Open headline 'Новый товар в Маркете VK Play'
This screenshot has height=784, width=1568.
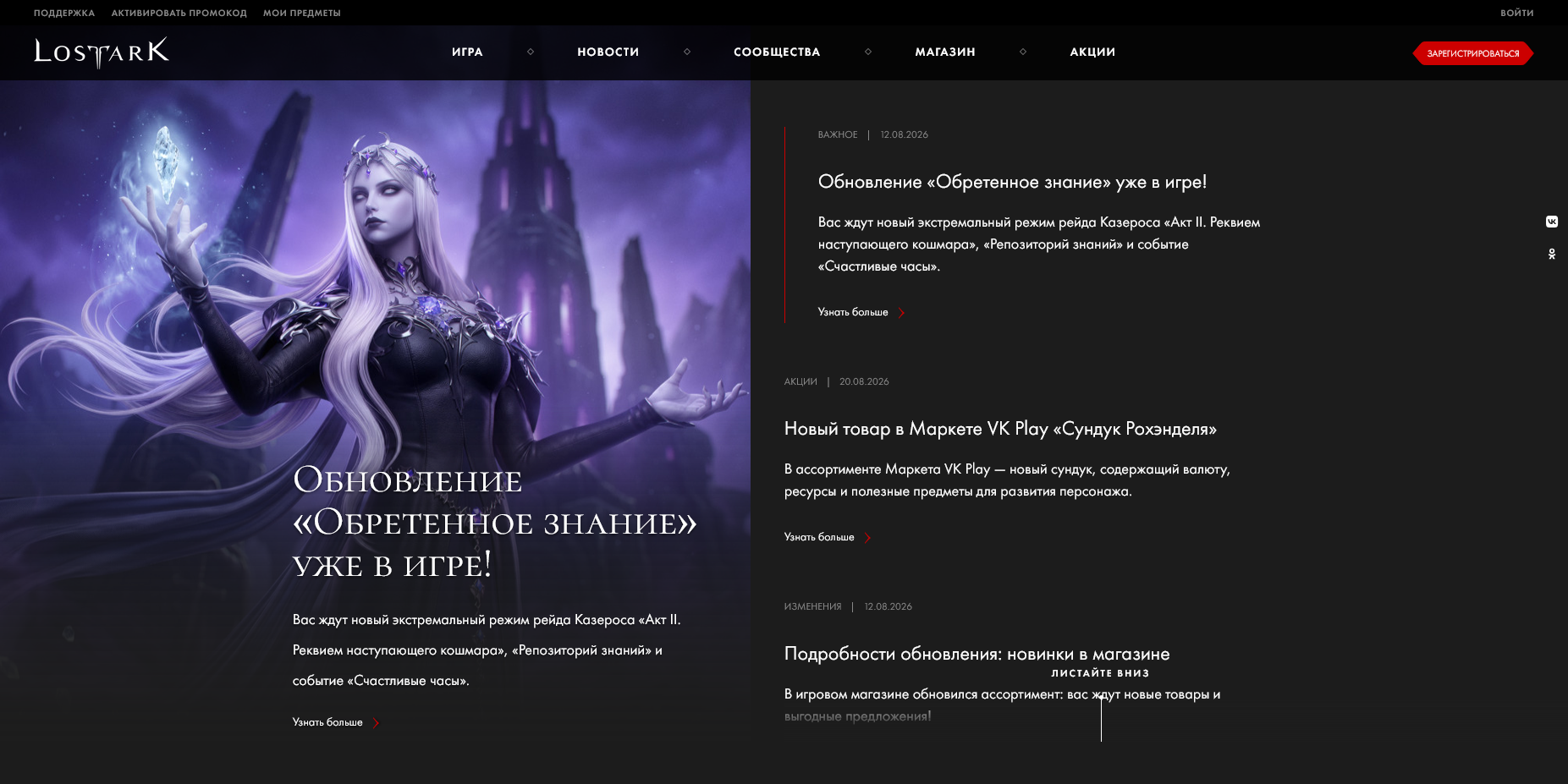(1000, 429)
